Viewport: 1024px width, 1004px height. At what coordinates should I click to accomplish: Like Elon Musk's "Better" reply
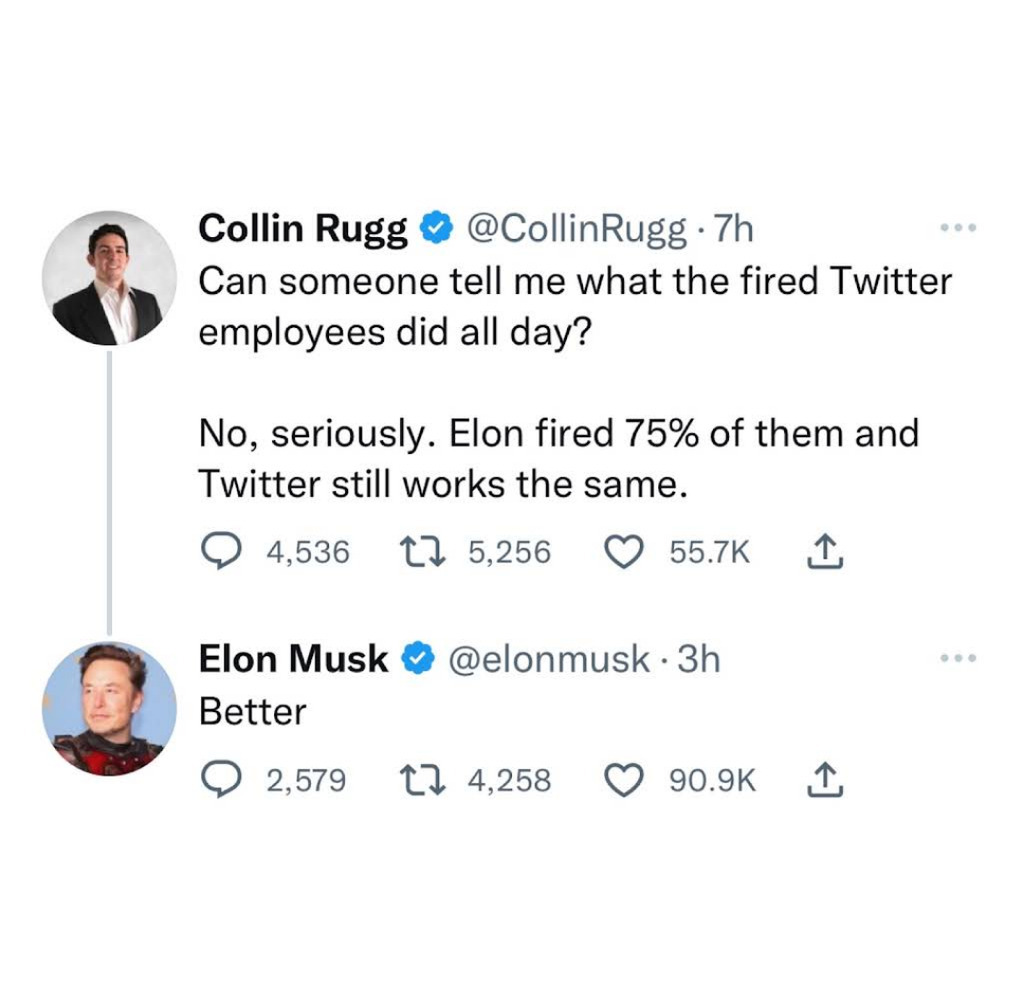(x=624, y=780)
